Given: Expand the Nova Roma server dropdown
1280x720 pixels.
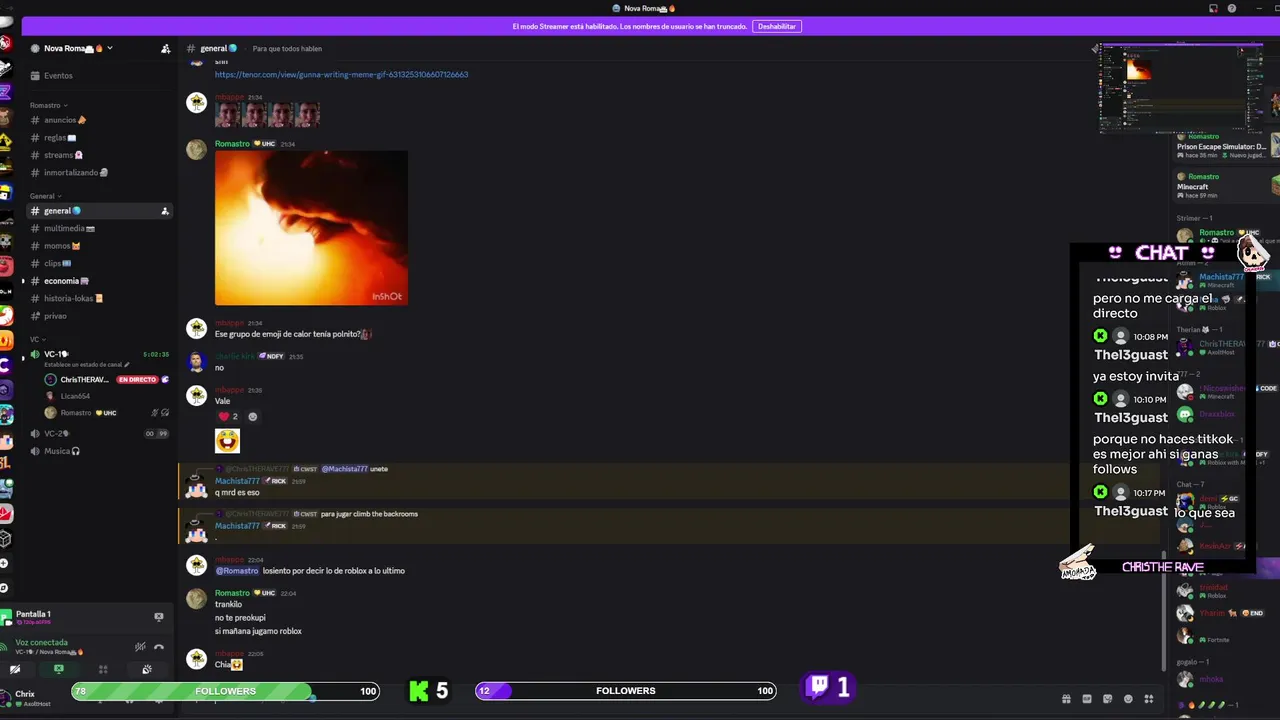Looking at the screenshot, I should 110,48.
